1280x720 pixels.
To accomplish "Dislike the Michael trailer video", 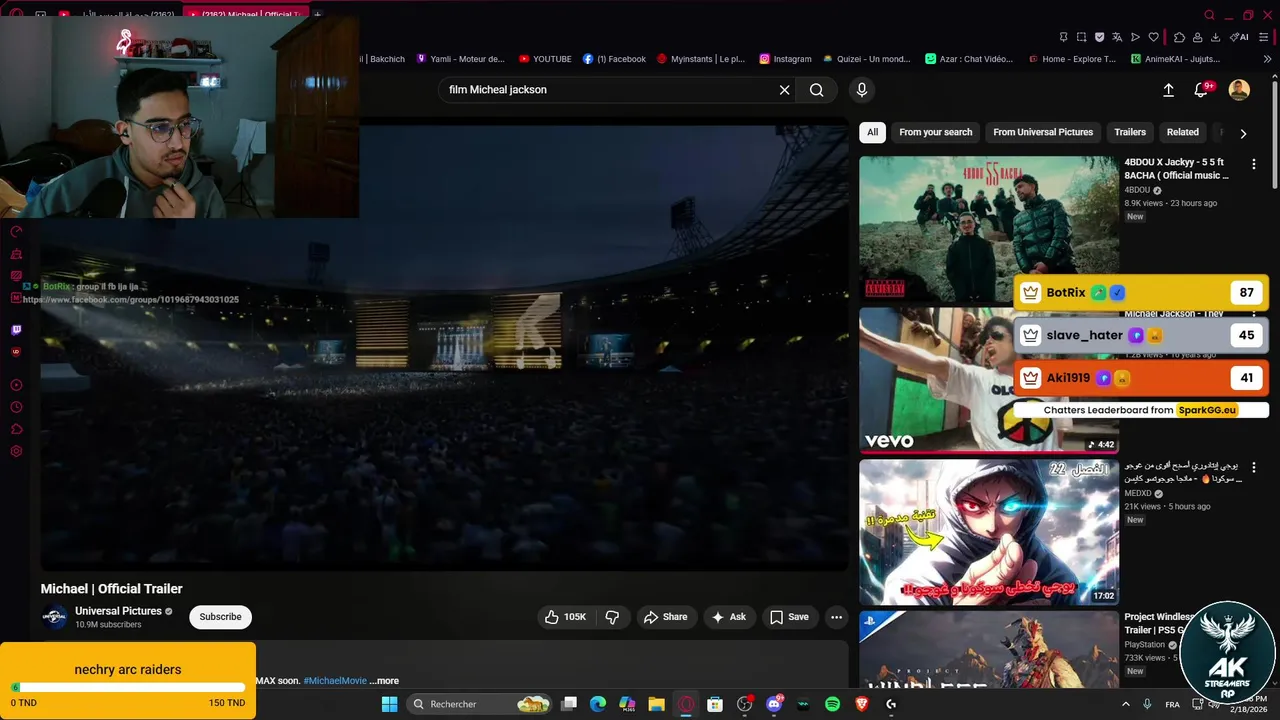I will [x=612, y=617].
